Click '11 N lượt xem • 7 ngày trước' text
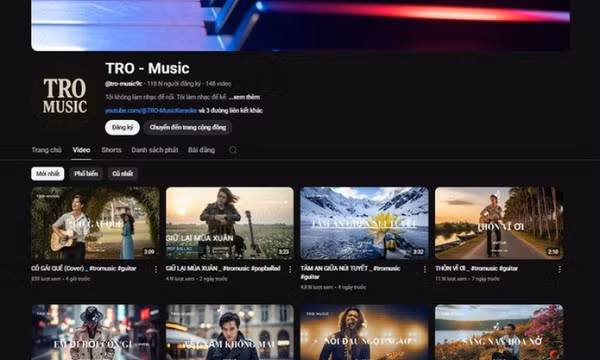 (467, 279)
